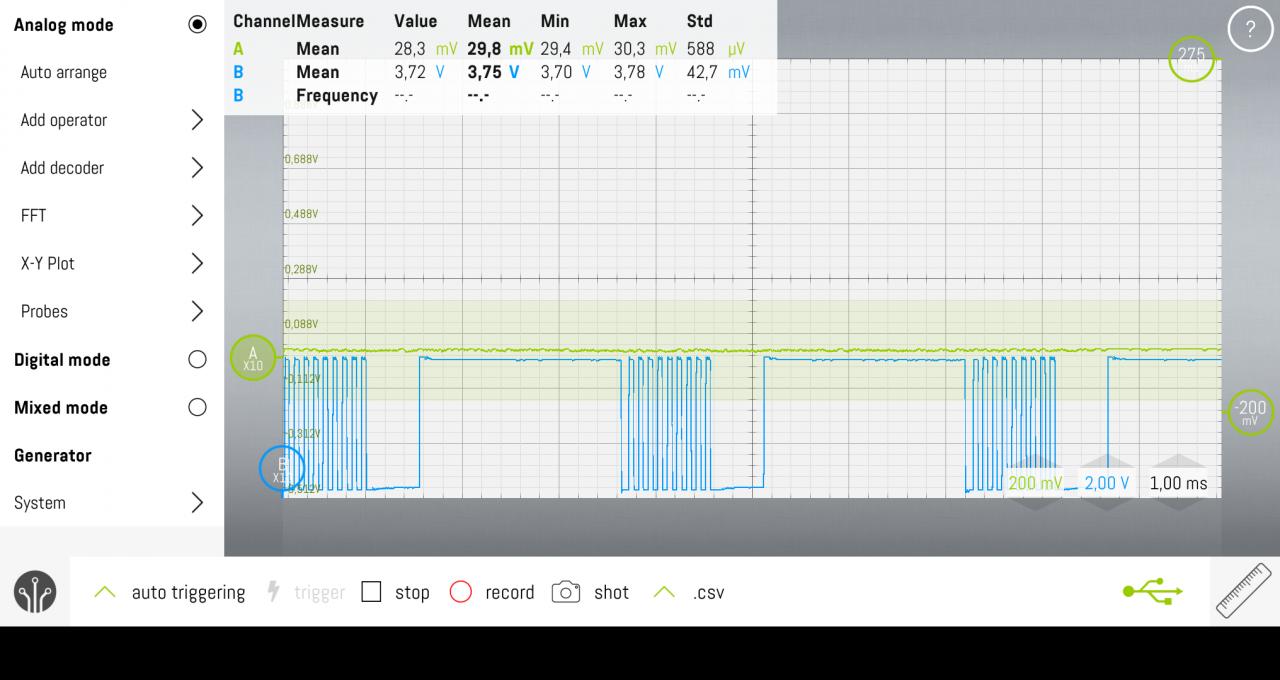Expand the Add decoder submenu arrow
Screen dimensions: 1280x680
tap(197, 168)
